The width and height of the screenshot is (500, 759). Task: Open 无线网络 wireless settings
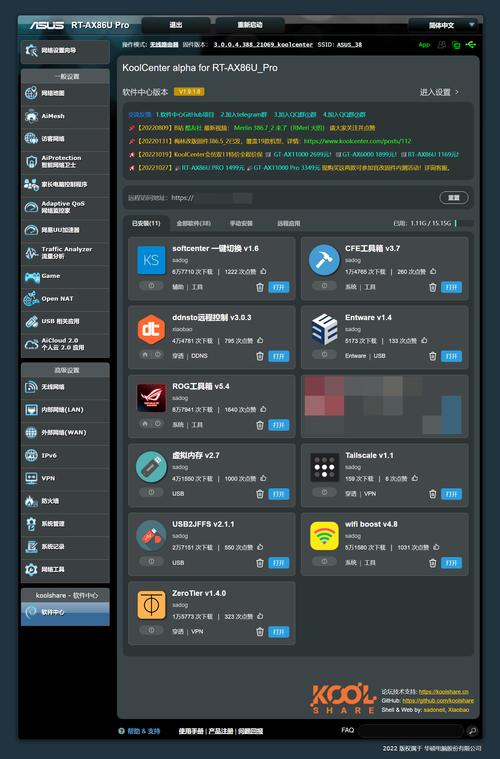point(65,387)
